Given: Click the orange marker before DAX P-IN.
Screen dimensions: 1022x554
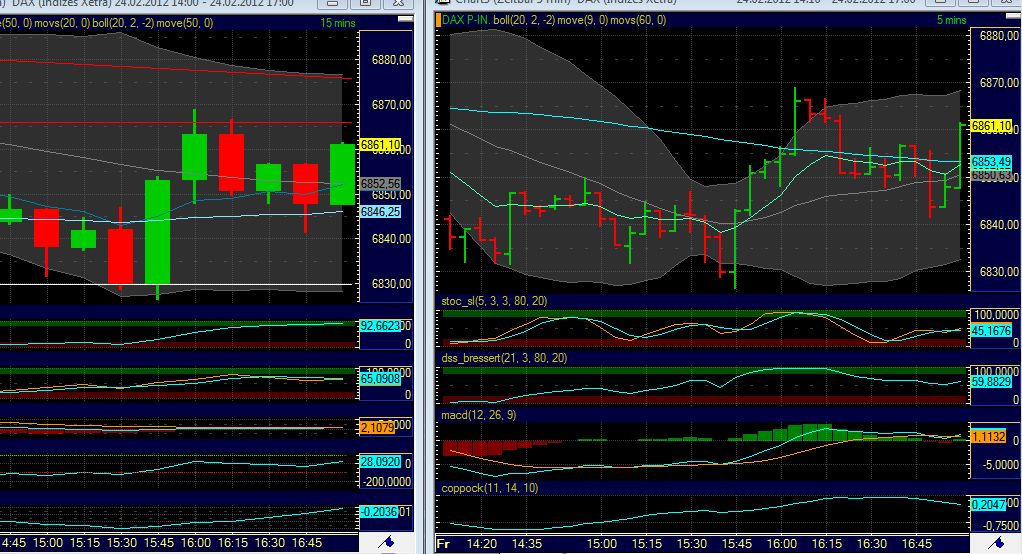Looking at the screenshot, I should coord(438,20).
